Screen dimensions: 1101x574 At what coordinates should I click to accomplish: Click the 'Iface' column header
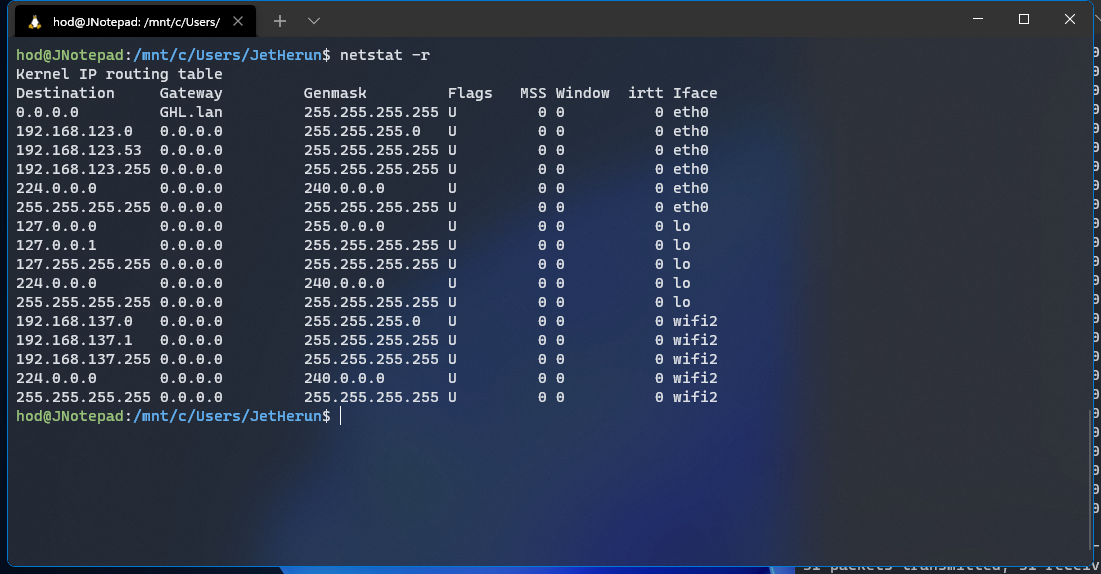[x=695, y=93]
